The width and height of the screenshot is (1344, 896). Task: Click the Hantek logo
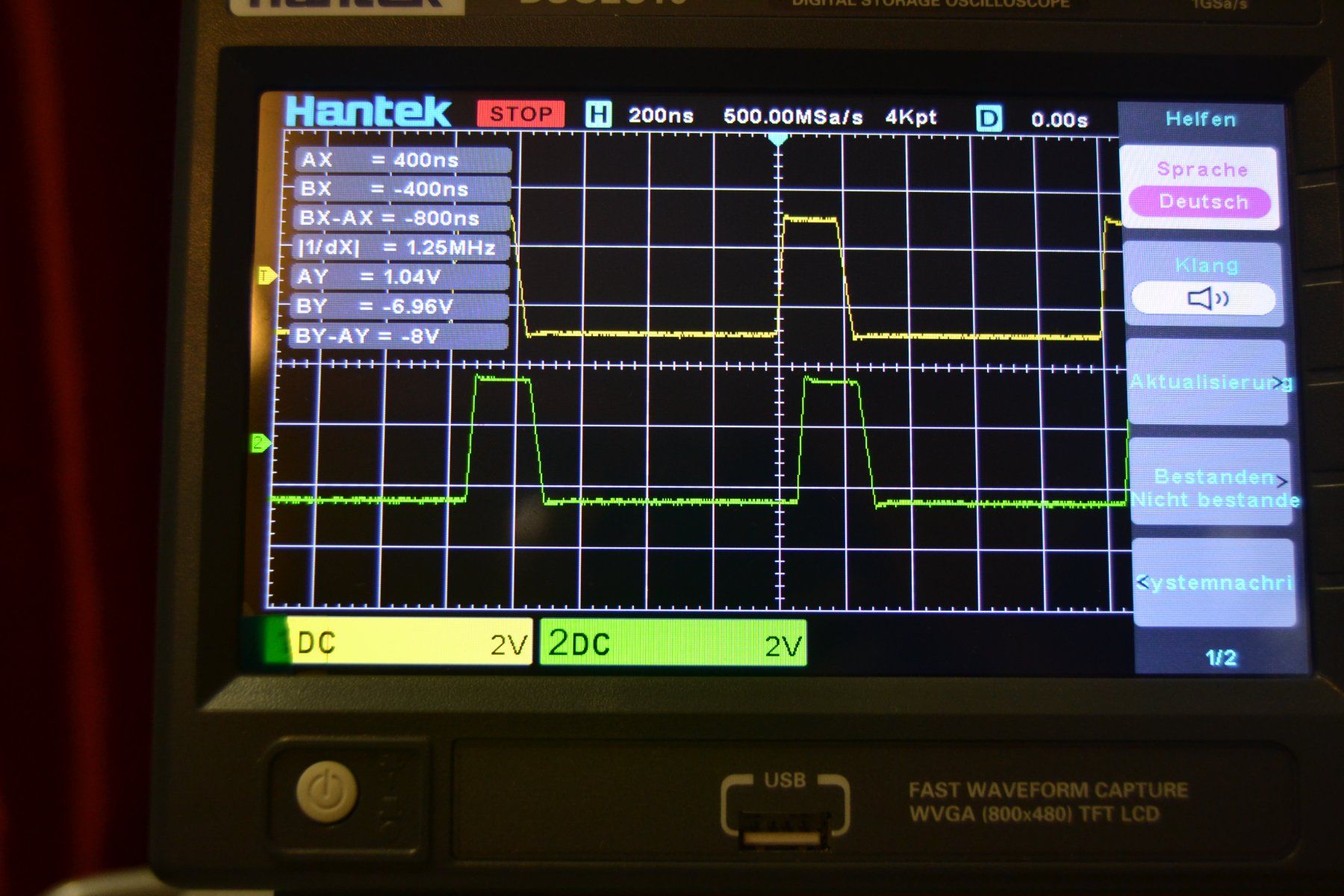coord(368,112)
